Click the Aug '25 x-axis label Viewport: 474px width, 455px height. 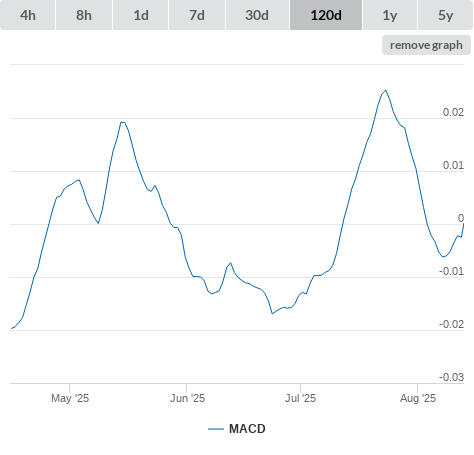[418, 398]
